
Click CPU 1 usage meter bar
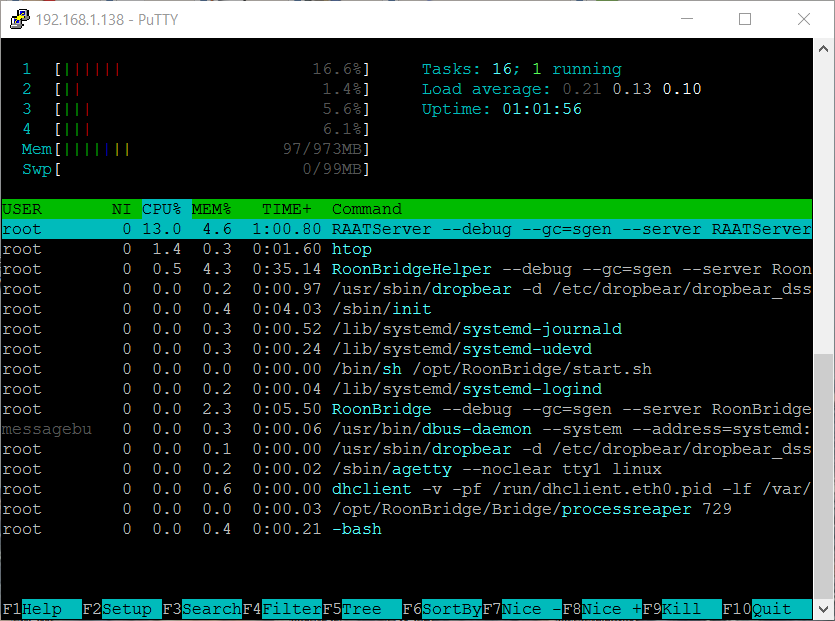[x=212, y=69]
